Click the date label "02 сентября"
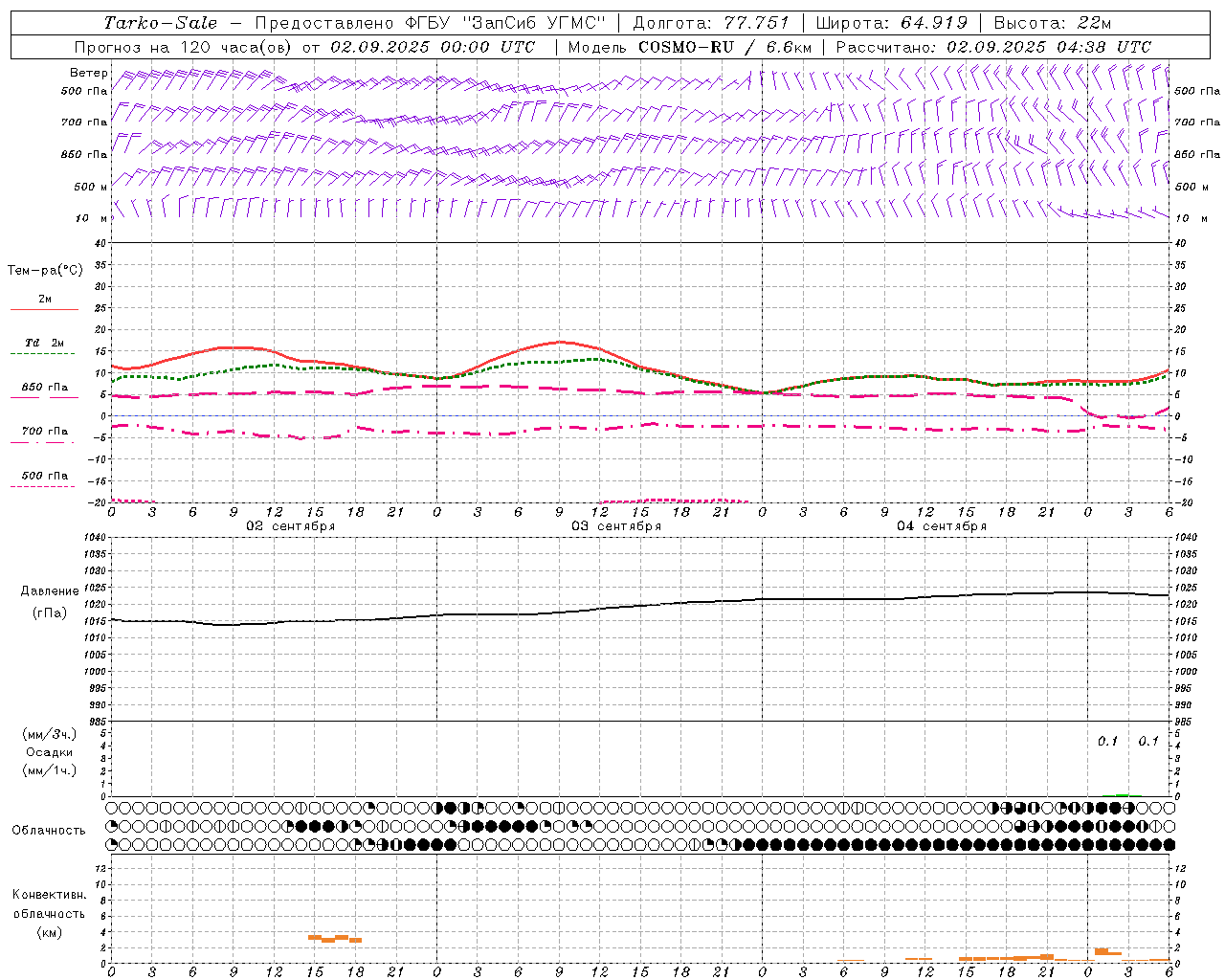This screenshot has width=1225, height=980. pyautogui.click(x=291, y=526)
